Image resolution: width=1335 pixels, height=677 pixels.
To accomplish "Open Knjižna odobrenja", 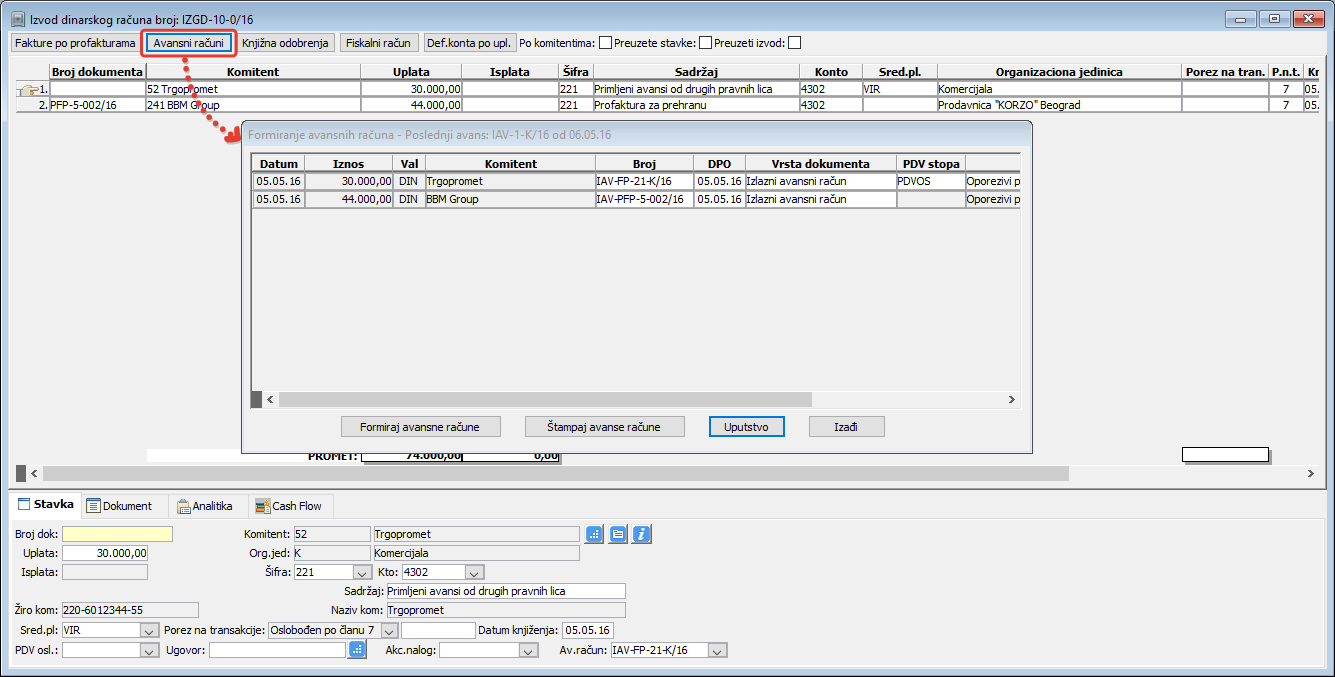I will [x=285, y=43].
